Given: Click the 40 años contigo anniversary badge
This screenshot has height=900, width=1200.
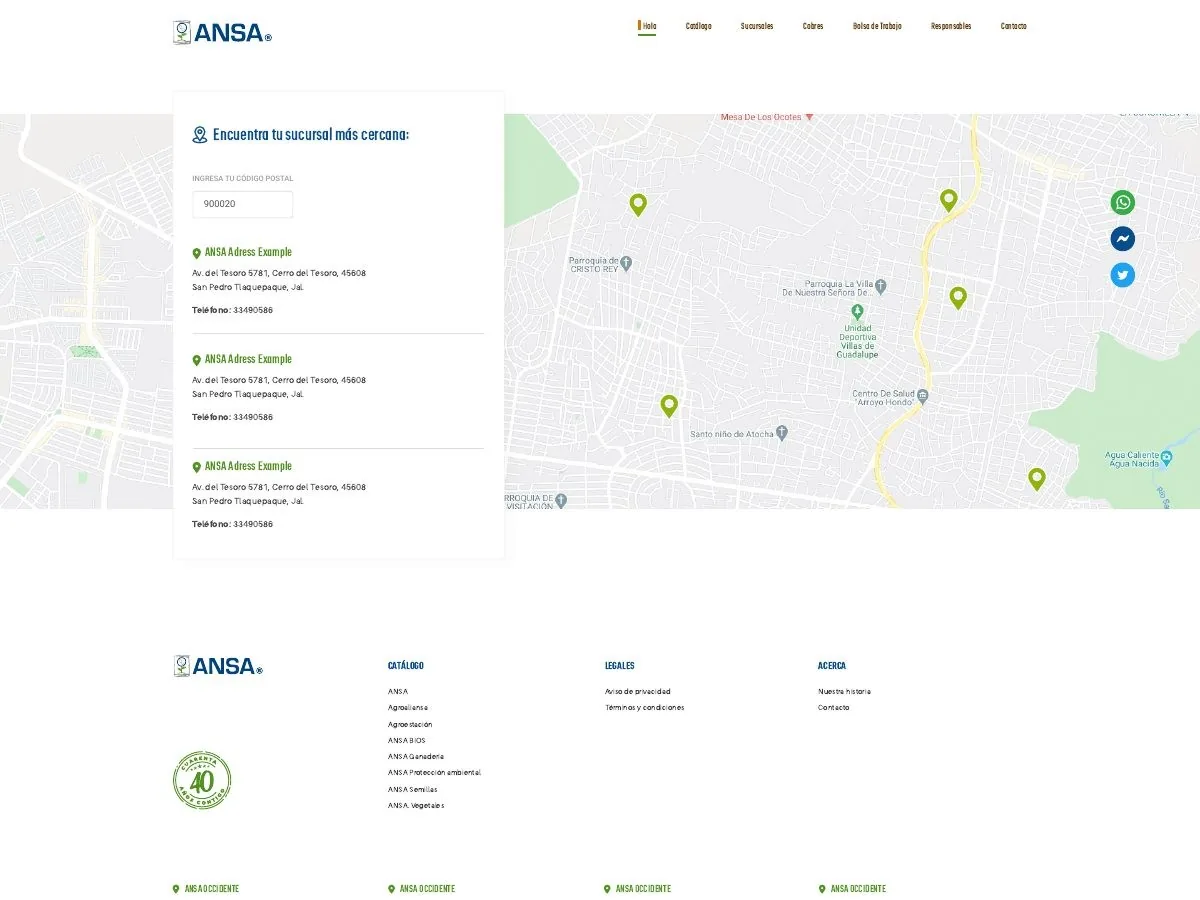Looking at the screenshot, I should (202, 780).
